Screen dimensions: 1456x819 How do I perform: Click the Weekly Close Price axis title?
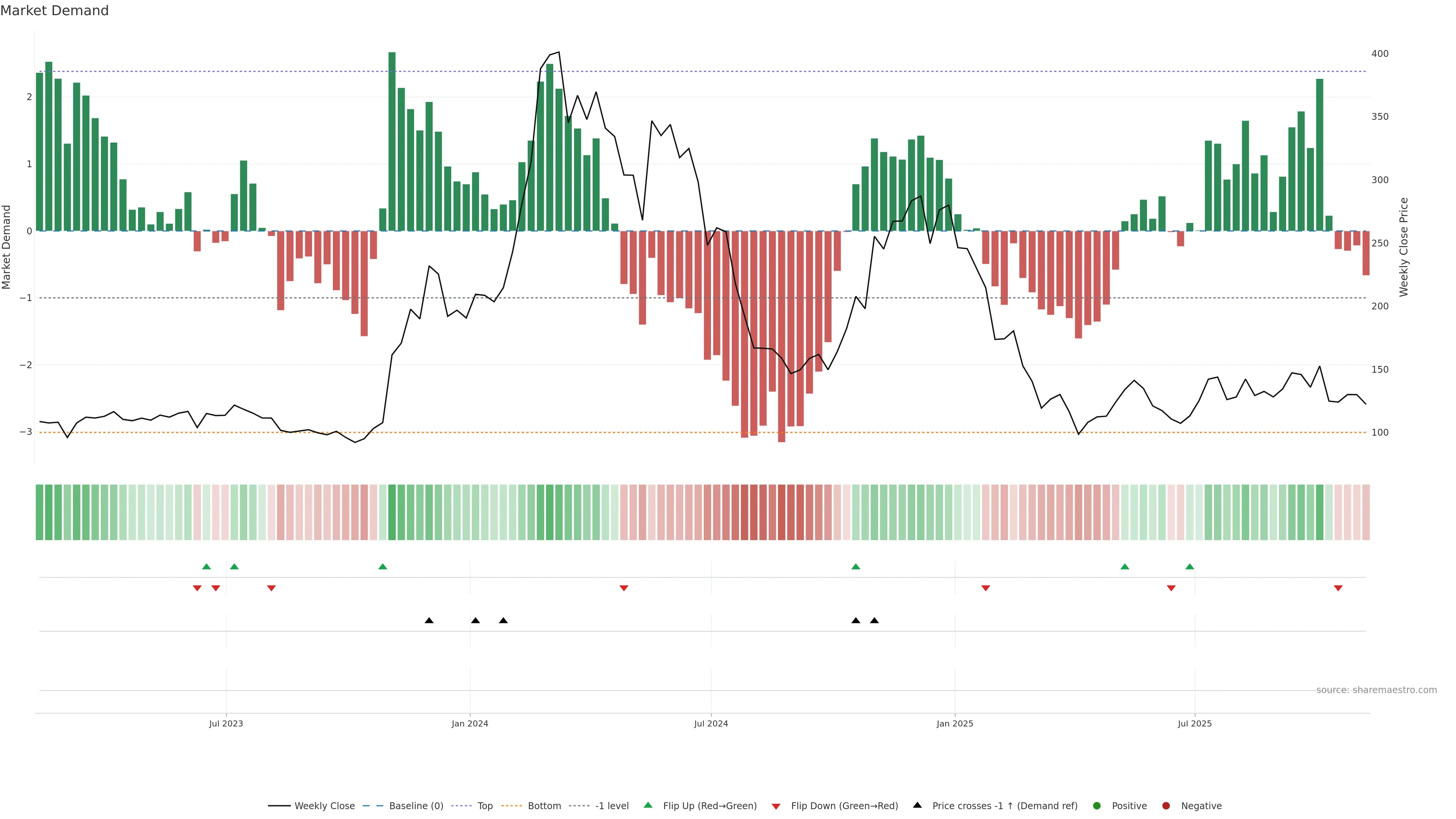point(1404,247)
